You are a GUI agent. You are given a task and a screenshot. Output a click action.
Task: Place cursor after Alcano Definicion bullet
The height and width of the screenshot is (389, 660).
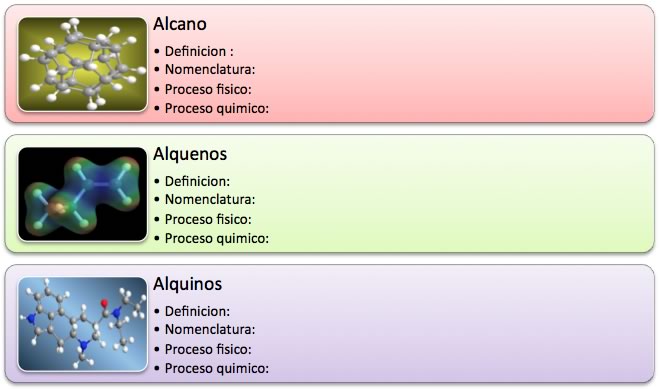click(x=235, y=51)
